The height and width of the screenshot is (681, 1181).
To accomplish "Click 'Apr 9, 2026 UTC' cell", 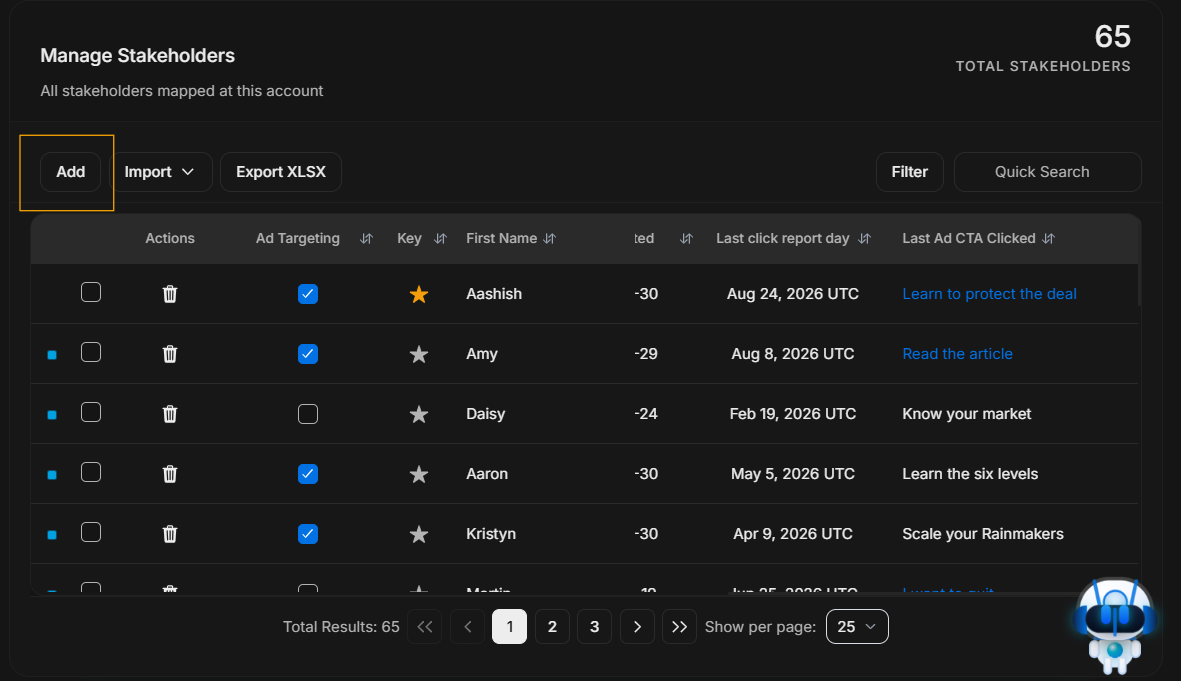I will 792,534.
